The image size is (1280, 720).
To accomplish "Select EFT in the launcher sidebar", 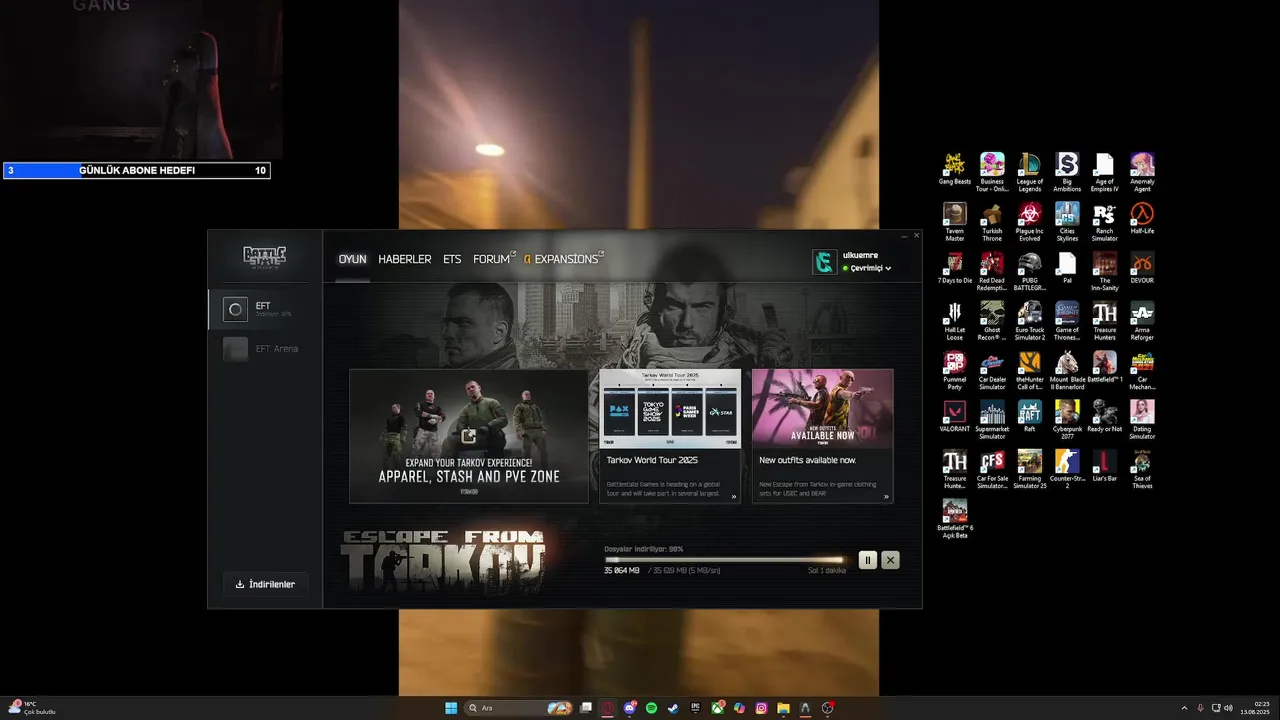I will click(x=265, y=309).
